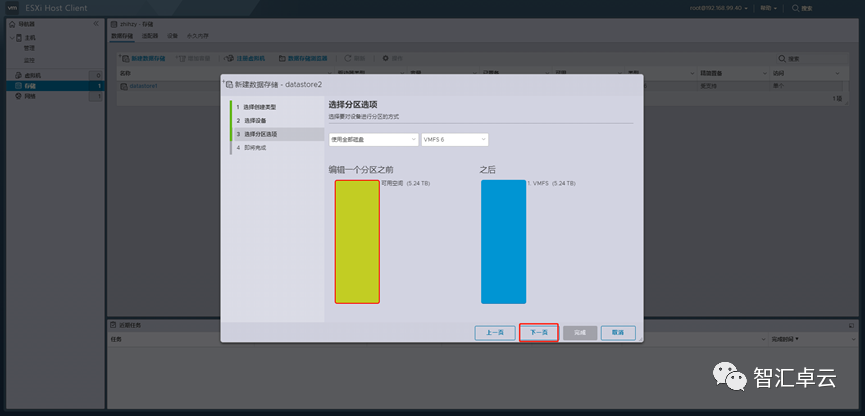Image resolution: width=865 pixels, height=416 pixels.
Task: Click the virtual machines count badge 0
Action: [96, 75]
